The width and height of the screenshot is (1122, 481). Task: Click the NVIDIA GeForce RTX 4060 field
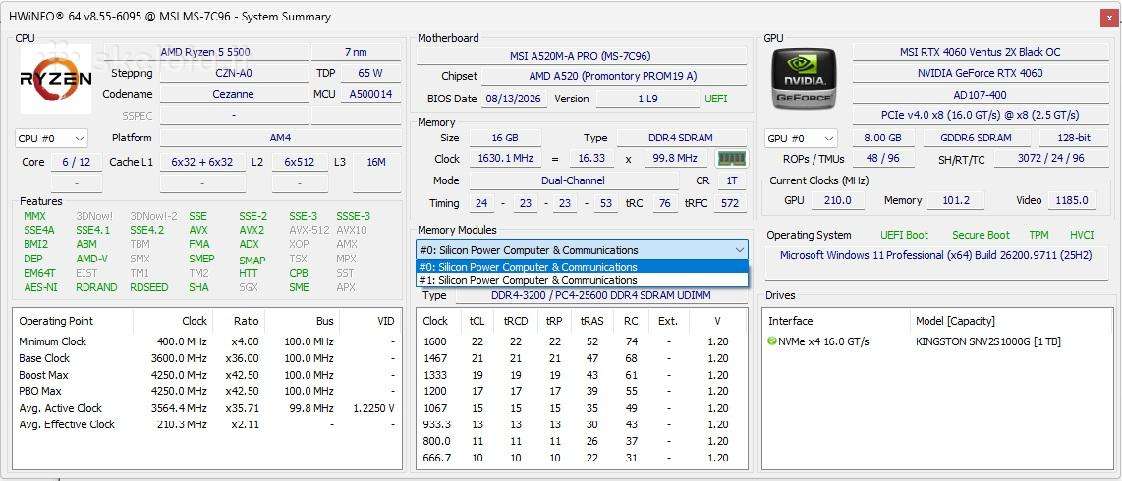pos(980,73)
